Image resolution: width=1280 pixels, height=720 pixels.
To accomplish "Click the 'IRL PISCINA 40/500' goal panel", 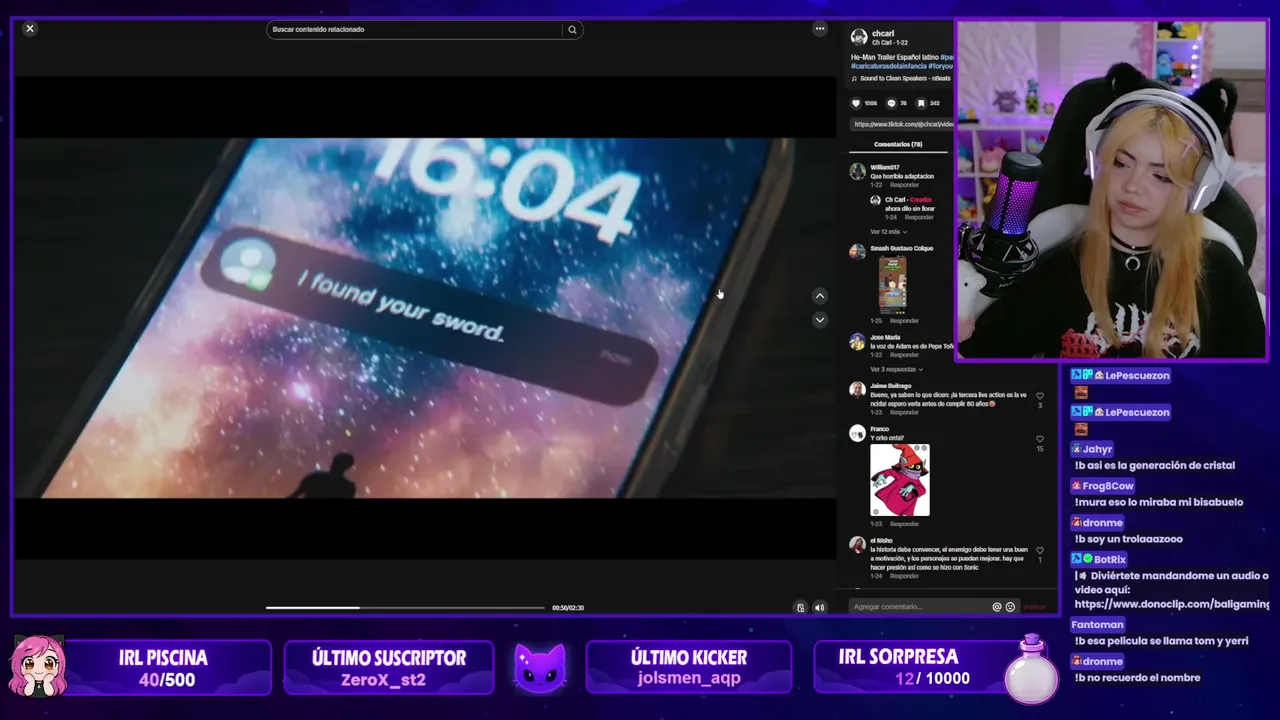I will [165, 668].
